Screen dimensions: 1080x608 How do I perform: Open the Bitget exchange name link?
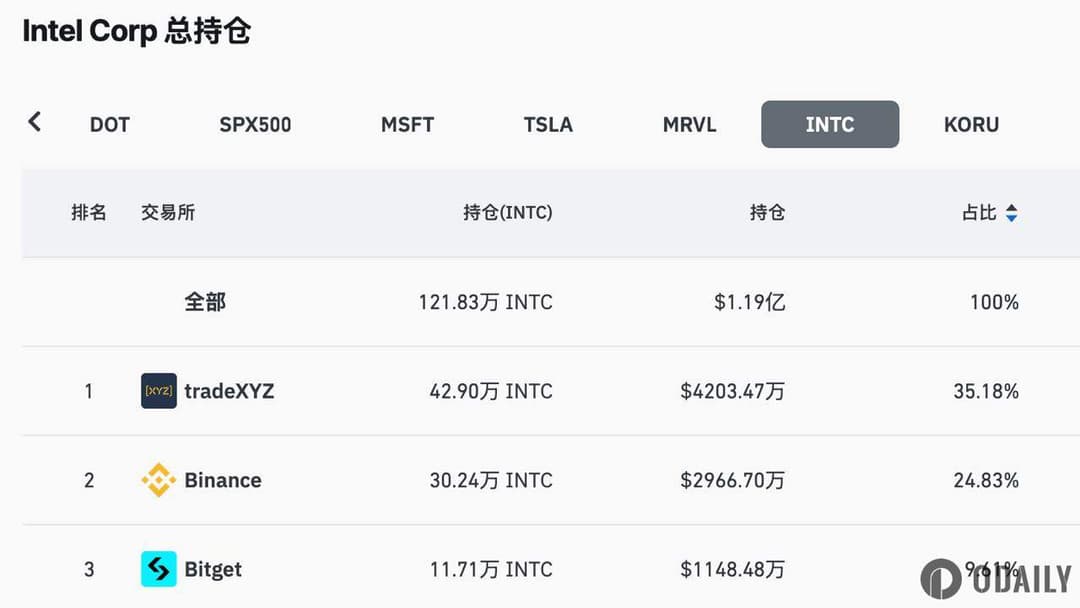point(213,569)
